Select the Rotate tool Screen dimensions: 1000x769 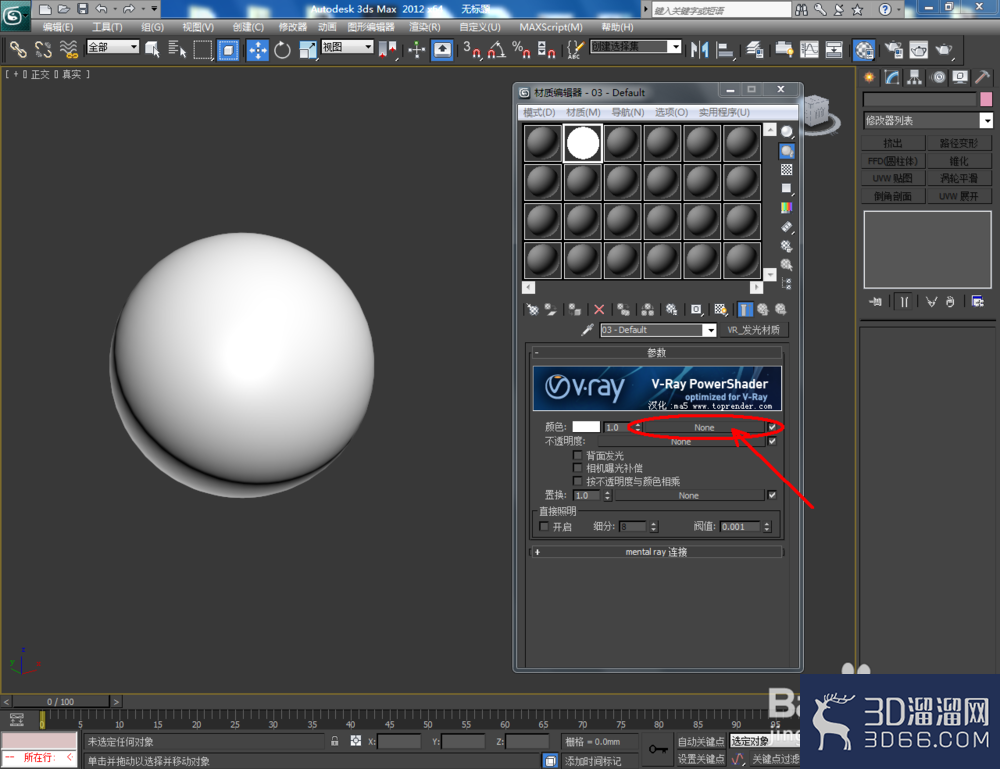(282, 50)
